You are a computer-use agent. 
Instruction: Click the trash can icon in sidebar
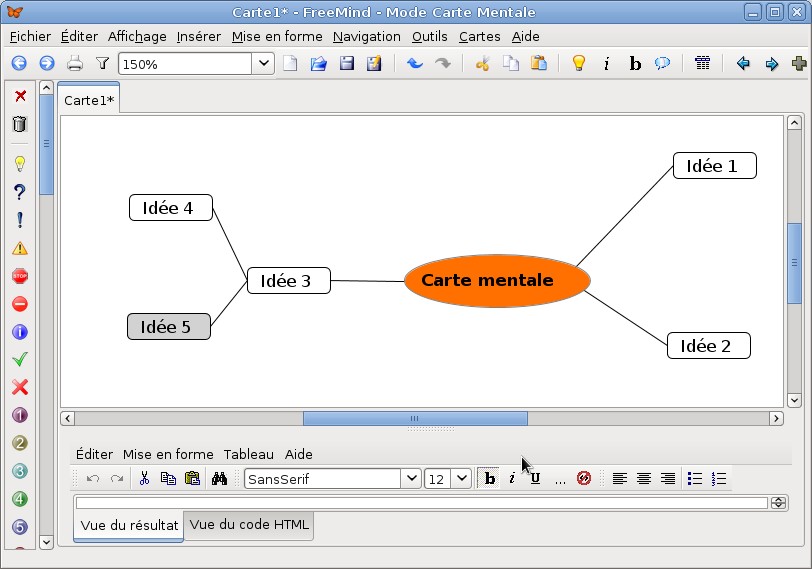[x=20, y=124]
